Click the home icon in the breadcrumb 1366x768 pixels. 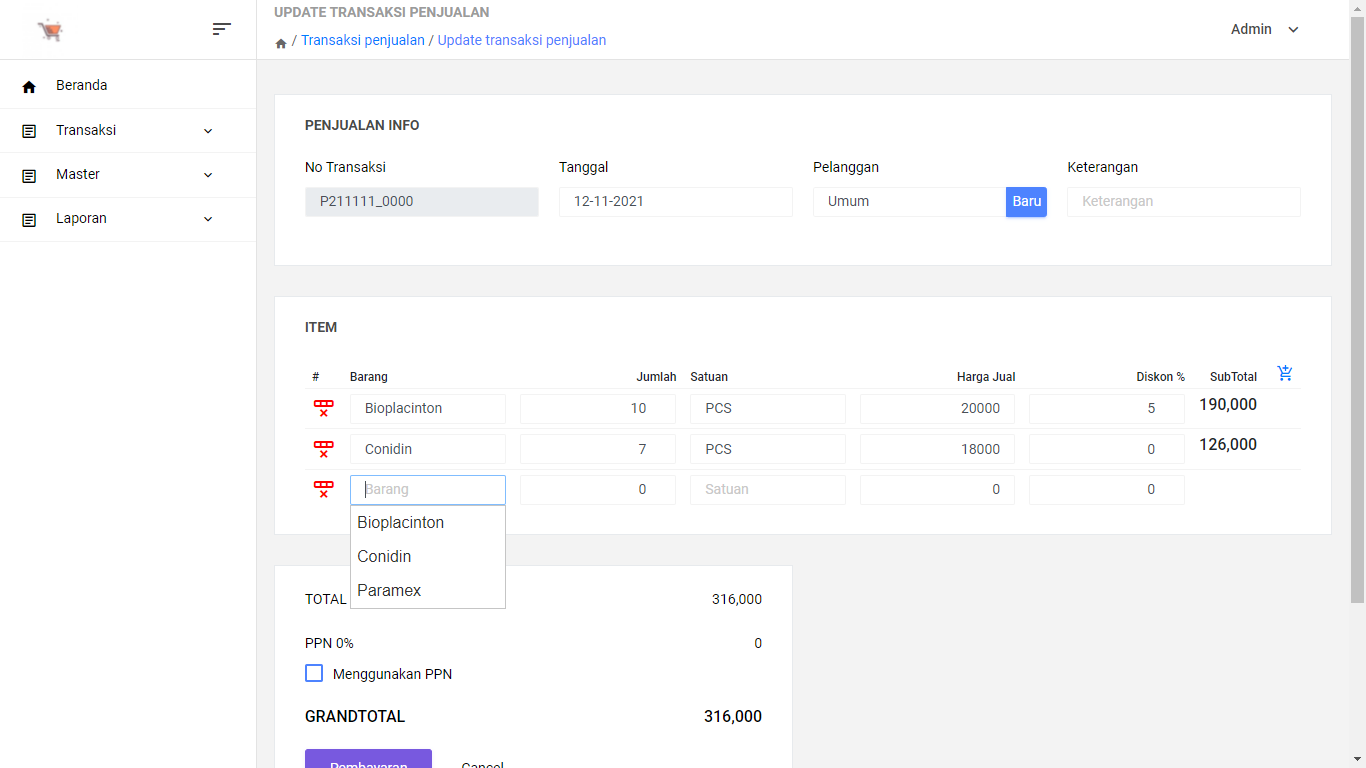click(x=280, y=43)
